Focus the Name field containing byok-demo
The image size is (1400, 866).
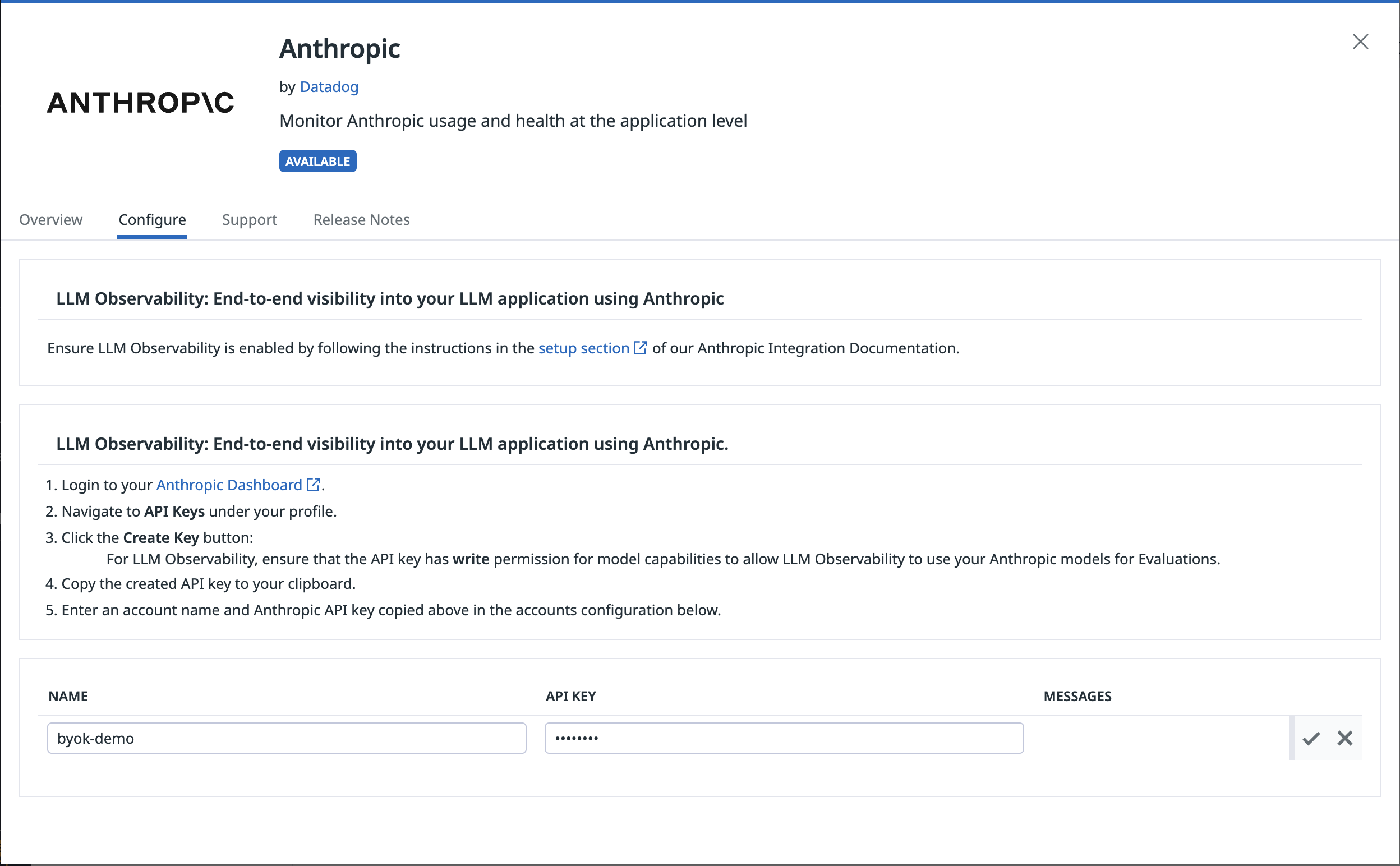click(287, 738)
